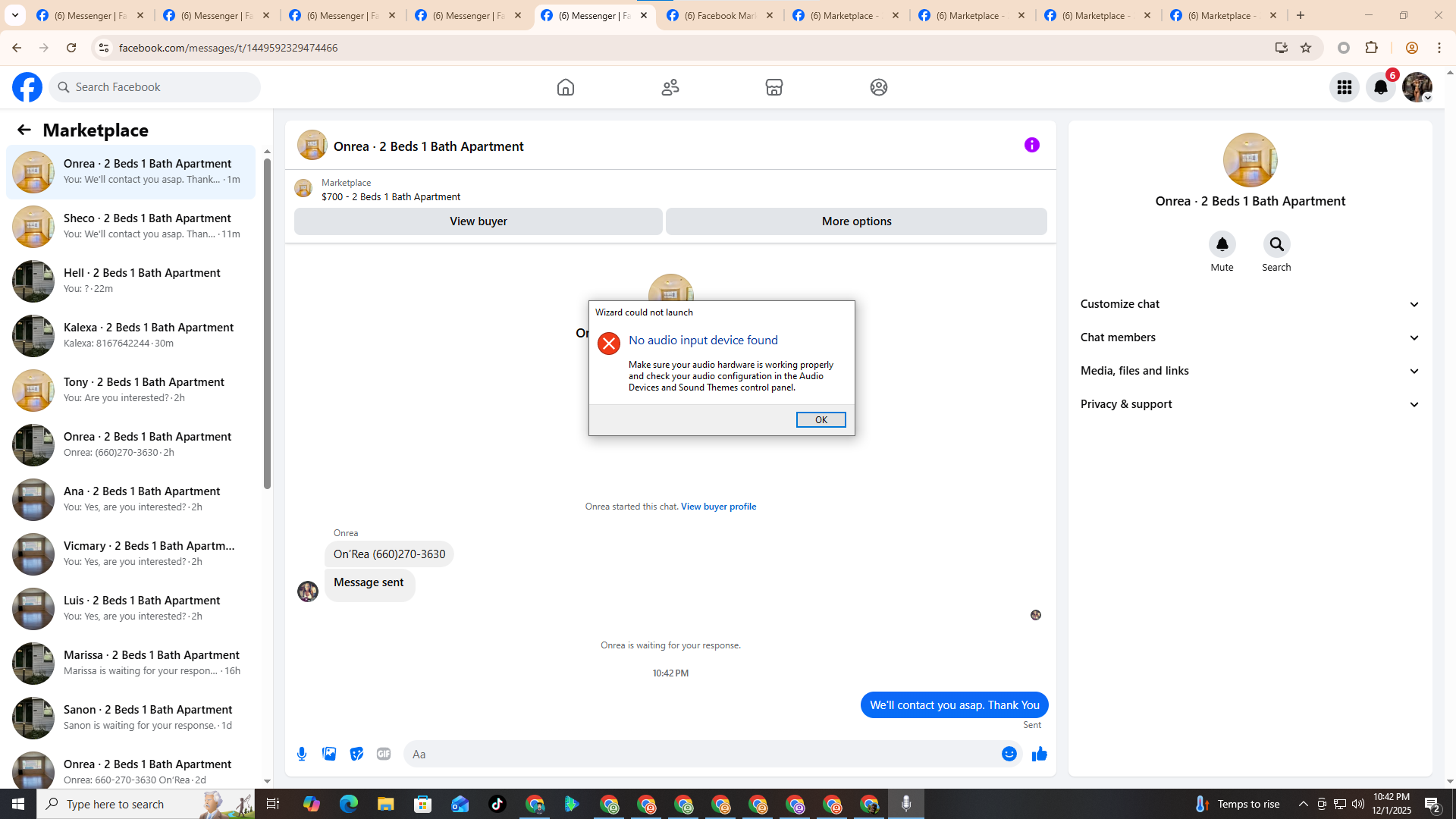Switch to the first Messenger tab

click(x=90, y=15)
